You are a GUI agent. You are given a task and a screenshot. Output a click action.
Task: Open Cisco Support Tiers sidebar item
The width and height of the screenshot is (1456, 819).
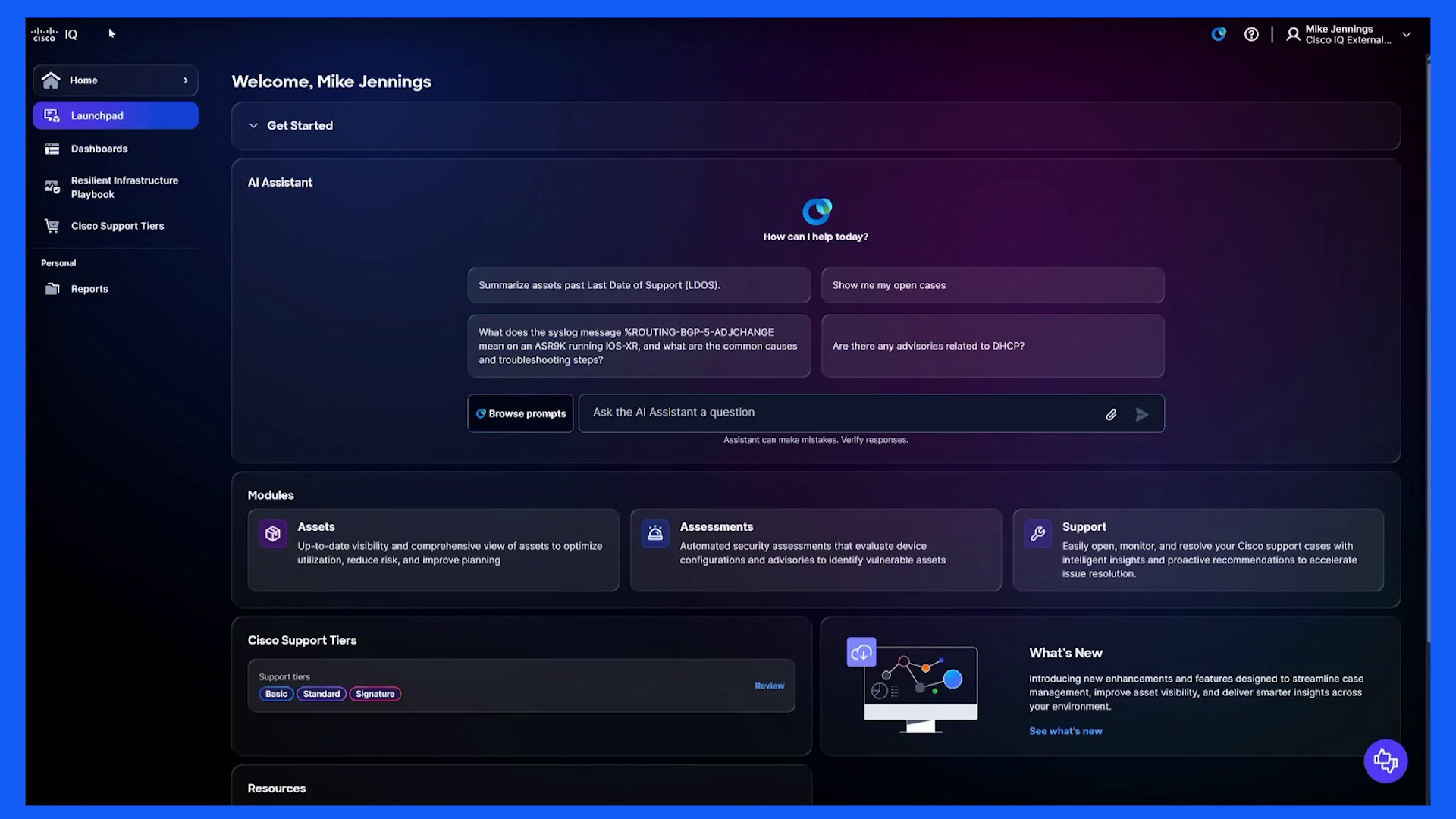[x=115, y=226]
